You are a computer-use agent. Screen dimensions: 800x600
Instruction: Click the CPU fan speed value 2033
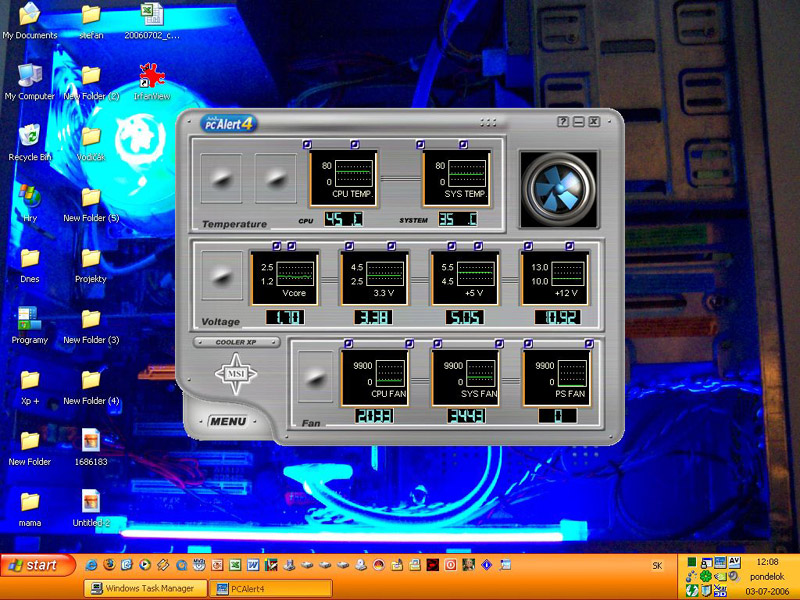[374, 416]
